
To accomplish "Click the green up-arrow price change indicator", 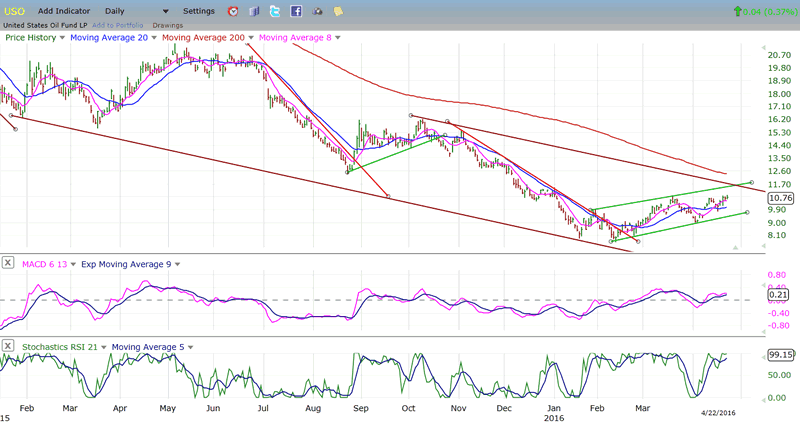I will point(738,11).
